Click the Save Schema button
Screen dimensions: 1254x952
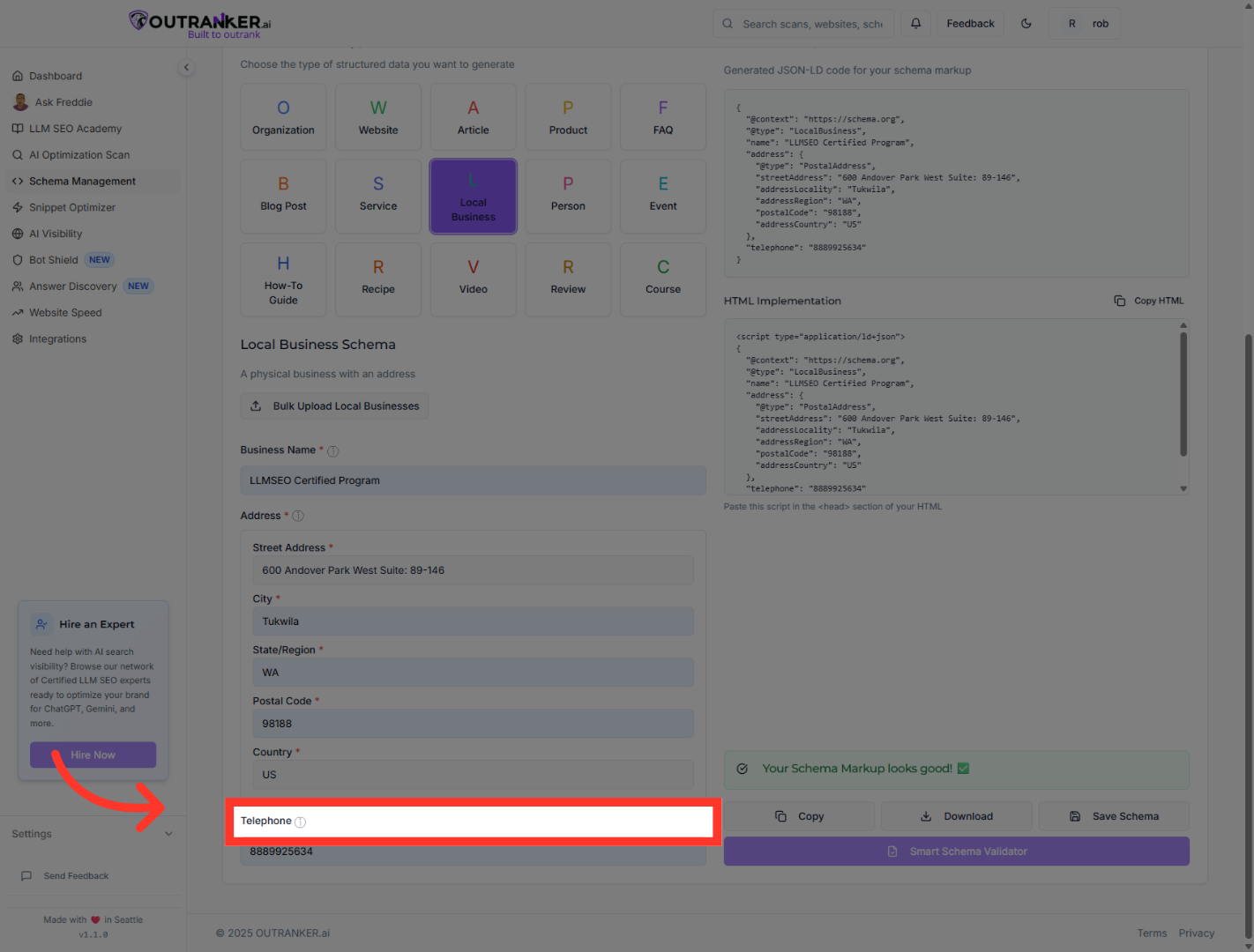pos(1114,816)
